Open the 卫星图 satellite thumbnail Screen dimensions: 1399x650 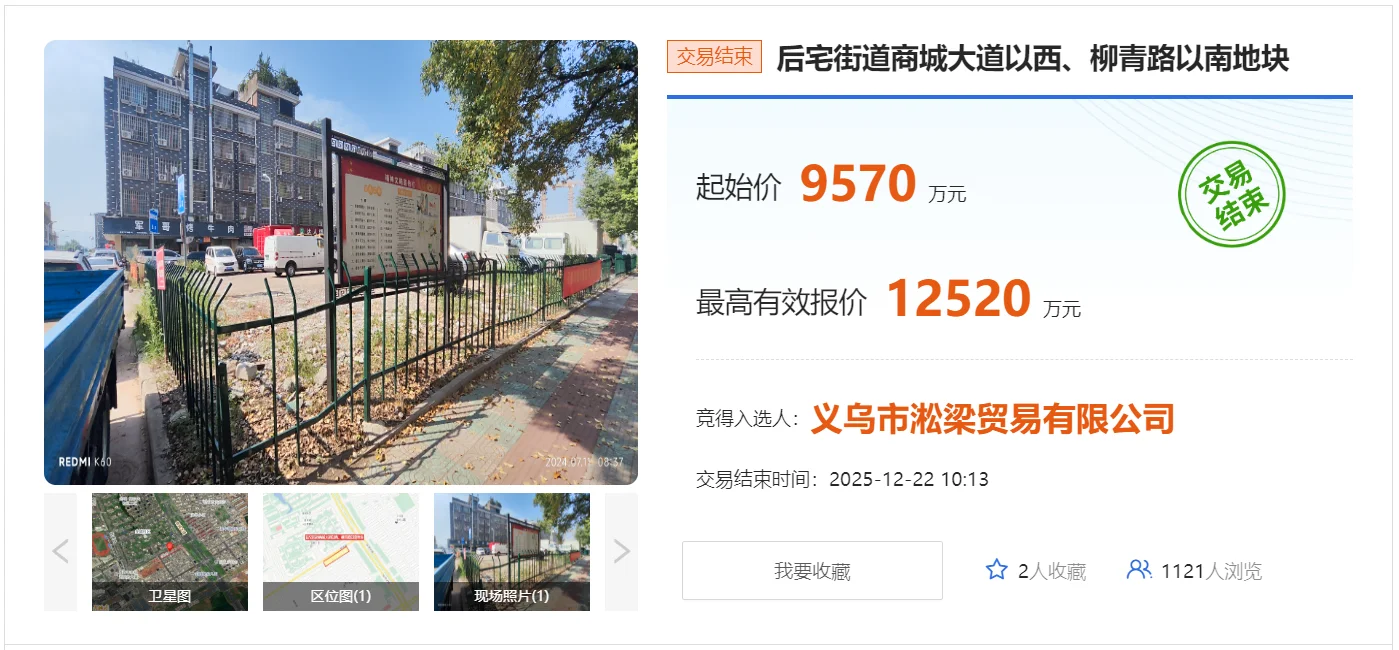(x=170, y=551)
